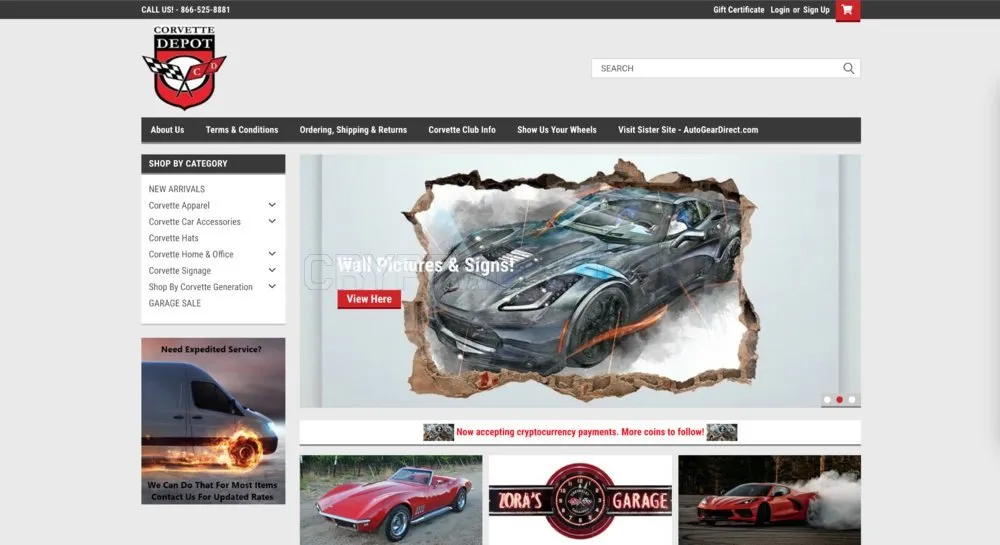Image resolution: width=1000 pixels, height=545 pixels.
Task: Click the Zora's Garage neon sign thumbnail
Action: tap(580, 500)
